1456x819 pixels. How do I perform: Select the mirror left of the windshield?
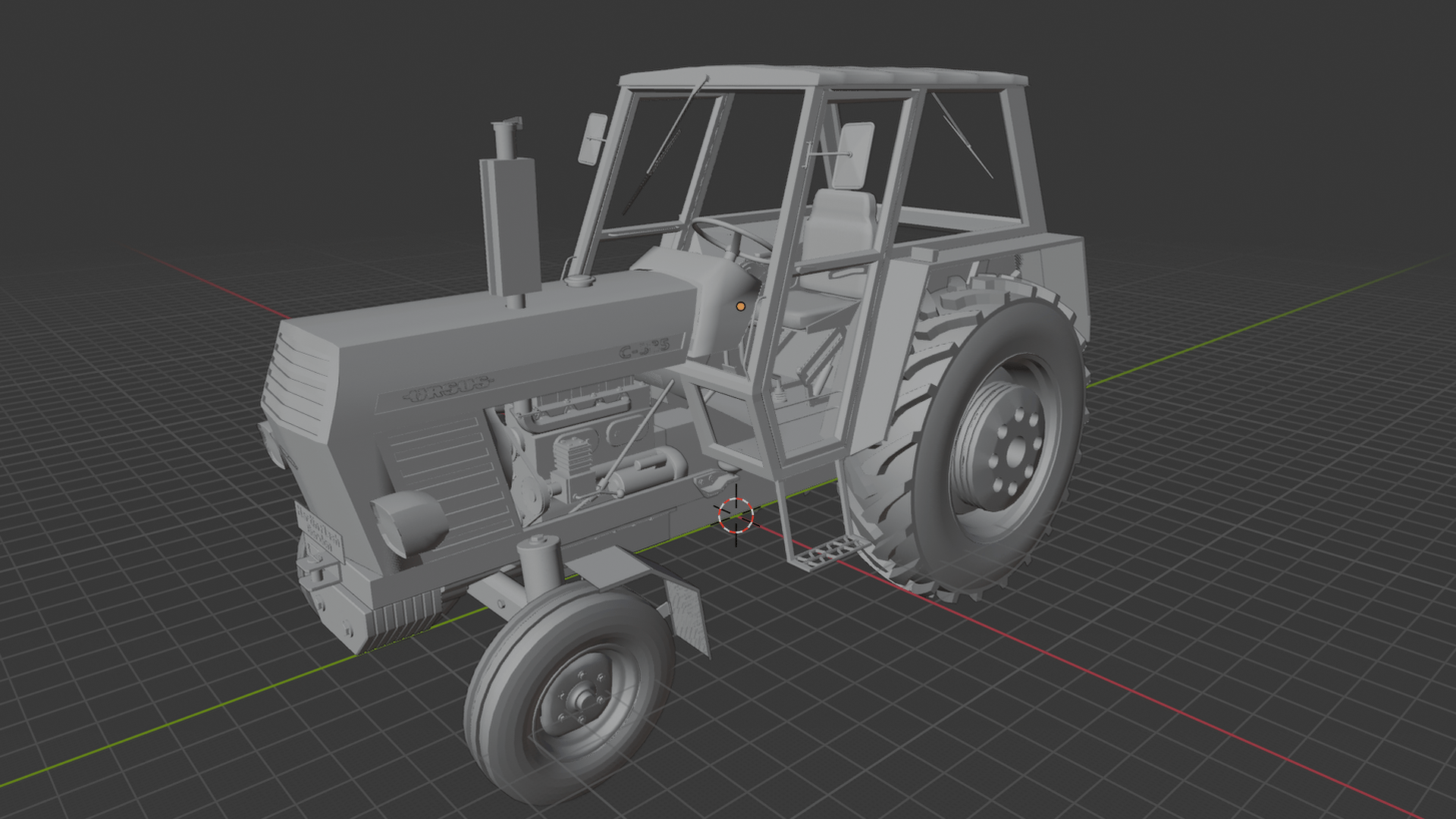click(592, 139)
